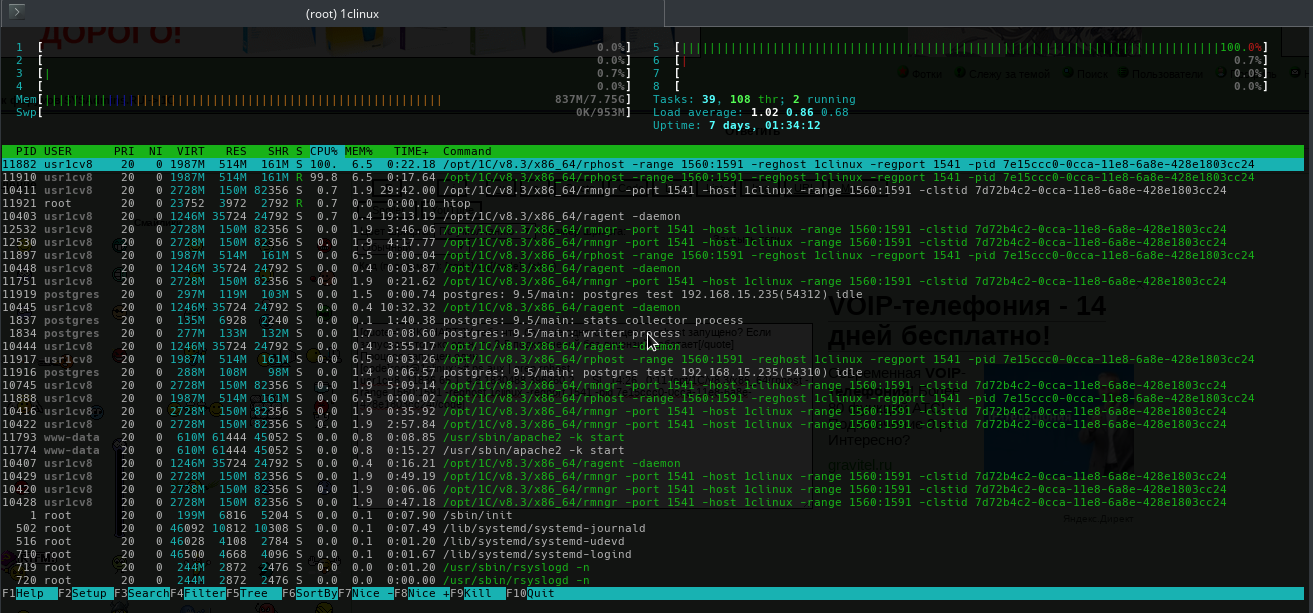The image size is (1313, 613).
Task: Click F9 Kill button
Action: click(476, 593)
